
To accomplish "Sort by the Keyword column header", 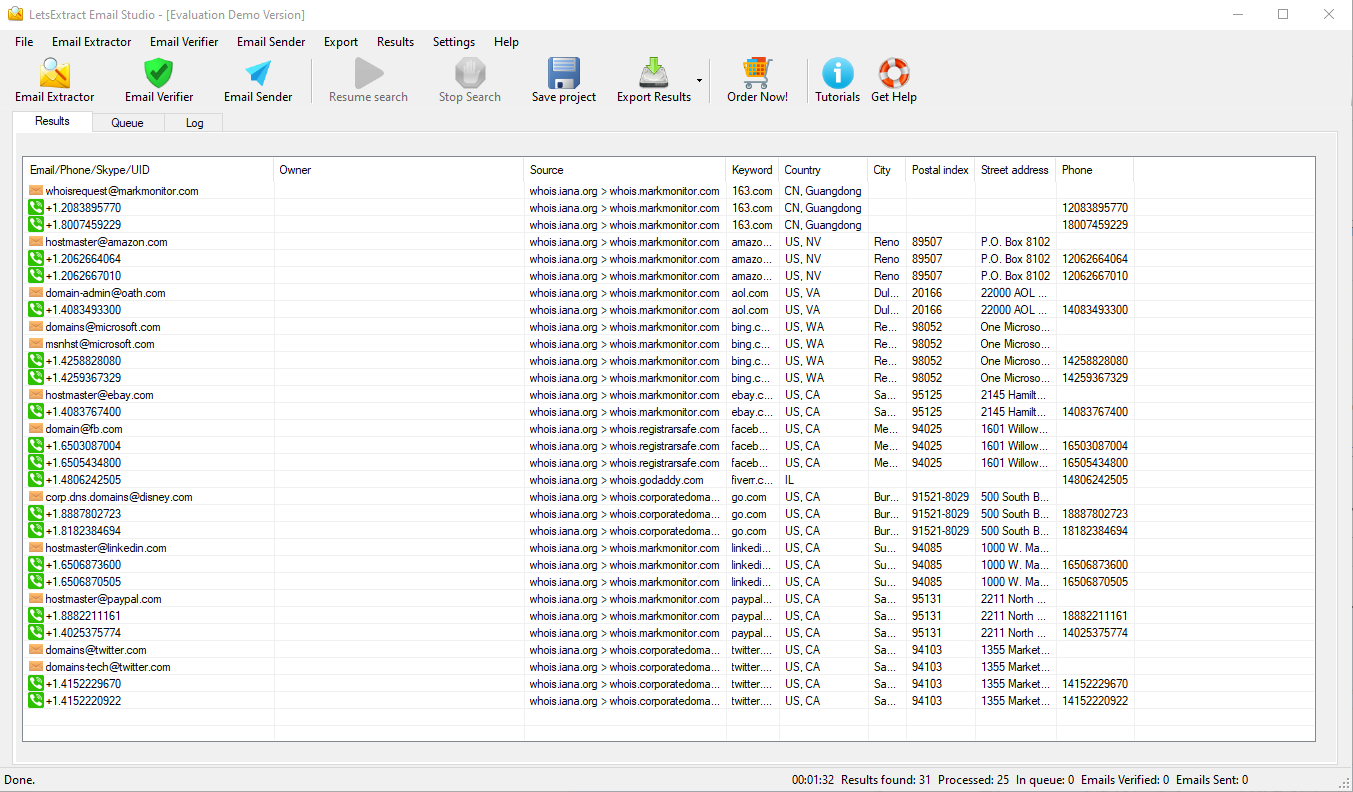I will point(752,170).
